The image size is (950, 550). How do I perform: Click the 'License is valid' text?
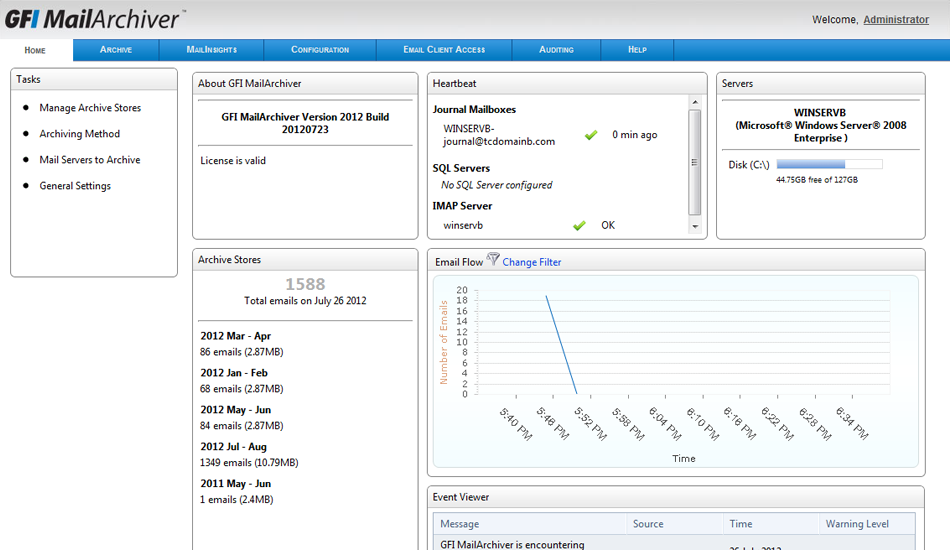pos(233,161)
